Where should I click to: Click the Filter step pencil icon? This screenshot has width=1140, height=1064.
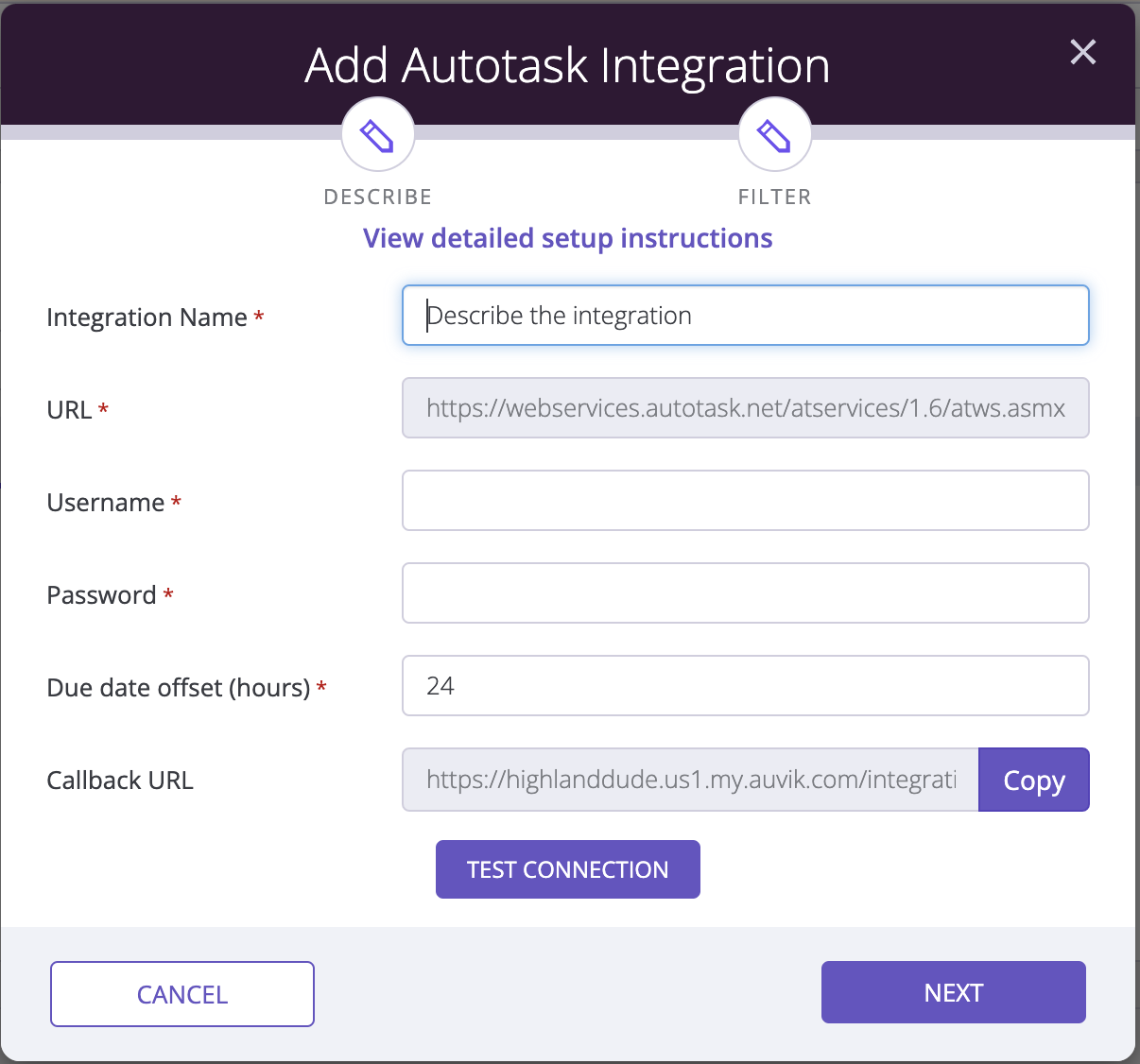(x=775, y=135)
